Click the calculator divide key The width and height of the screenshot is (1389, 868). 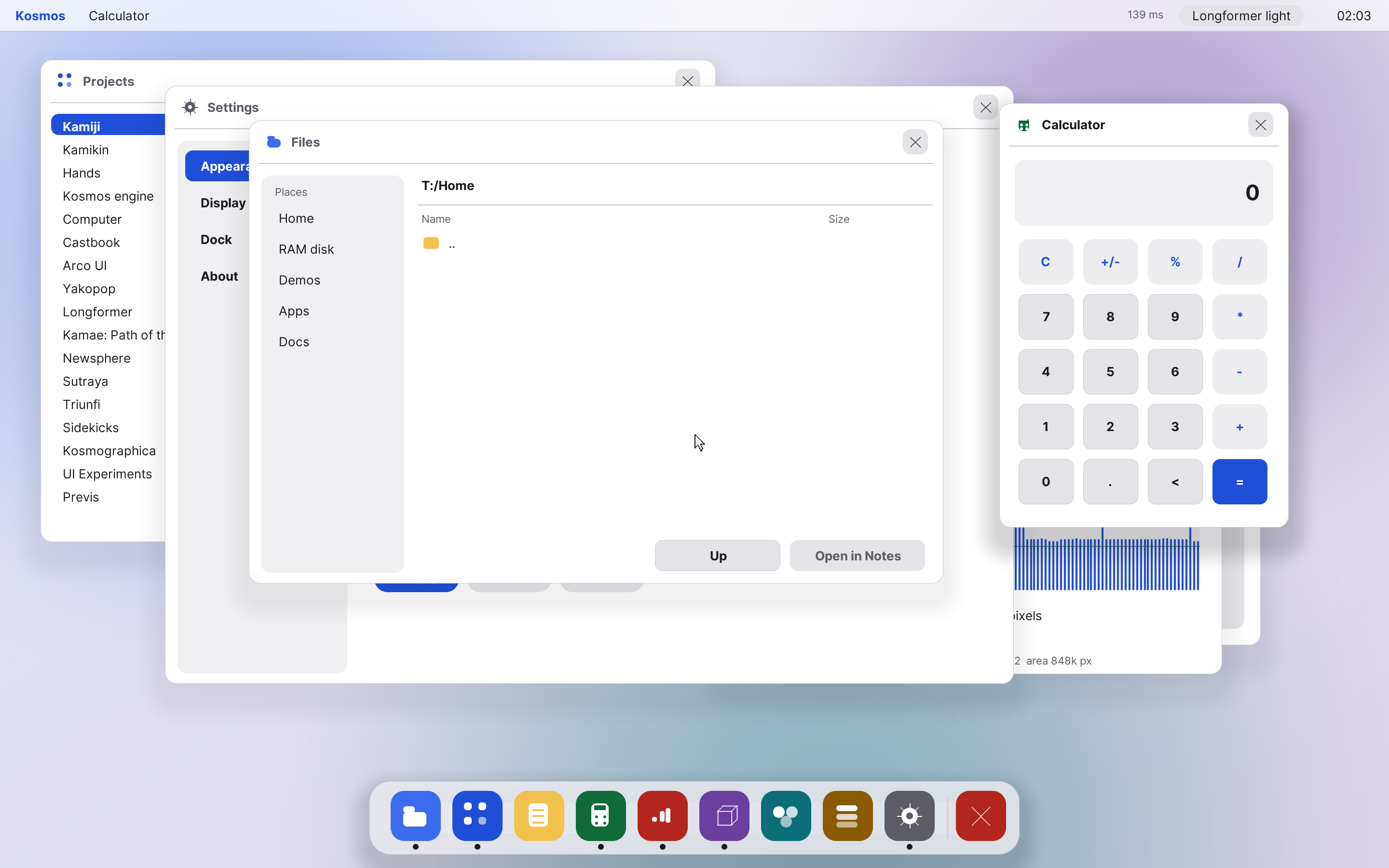(1240, 262)
